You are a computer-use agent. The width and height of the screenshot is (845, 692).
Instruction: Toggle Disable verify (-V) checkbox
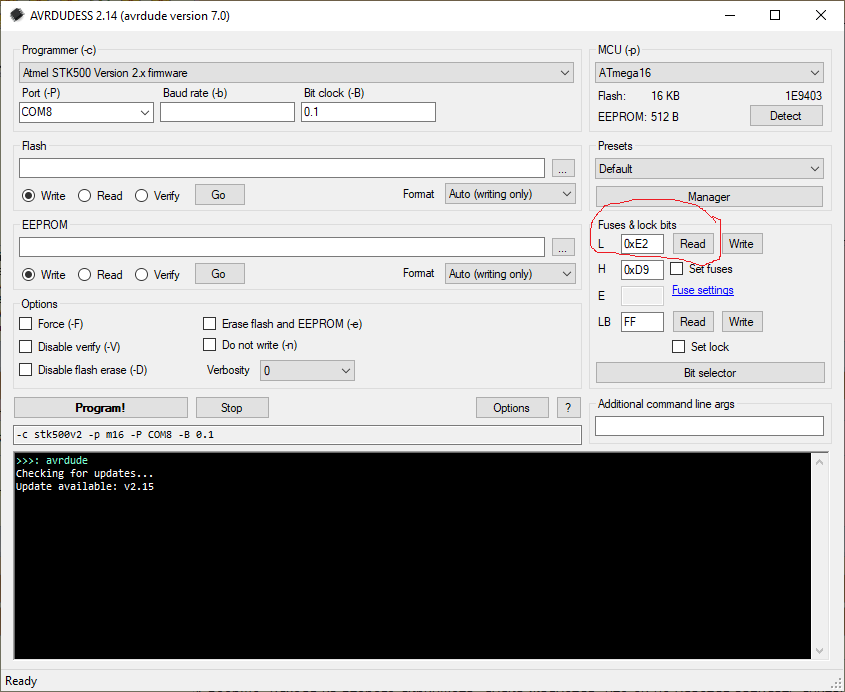click(26, 347)
